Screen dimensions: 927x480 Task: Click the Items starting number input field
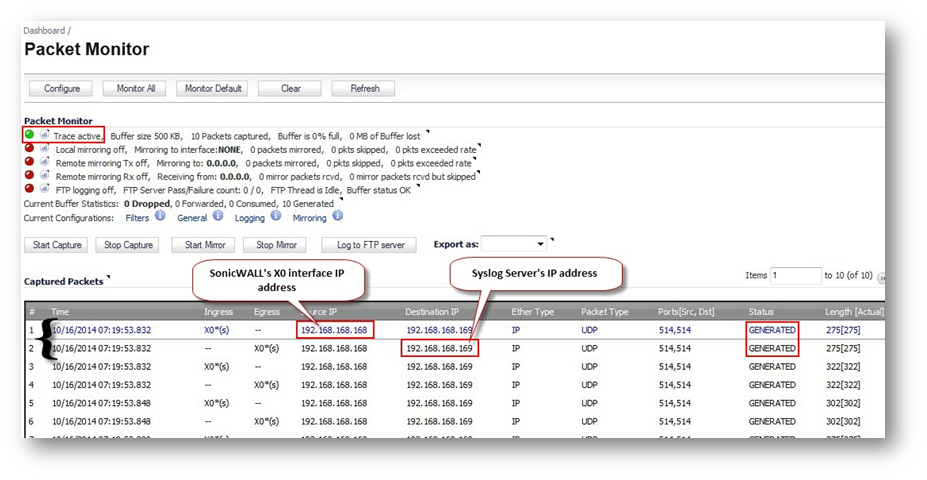click(x=794, y=275)
